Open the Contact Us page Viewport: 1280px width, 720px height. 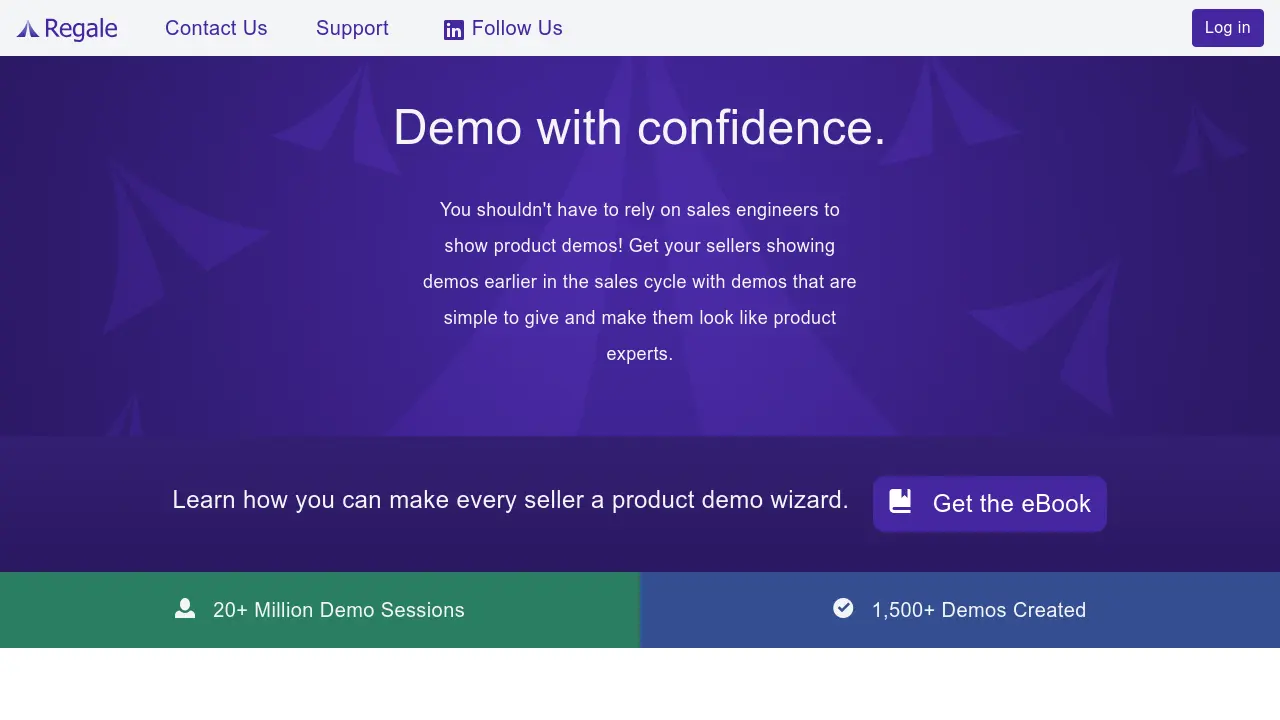click(x=216, y=28)
